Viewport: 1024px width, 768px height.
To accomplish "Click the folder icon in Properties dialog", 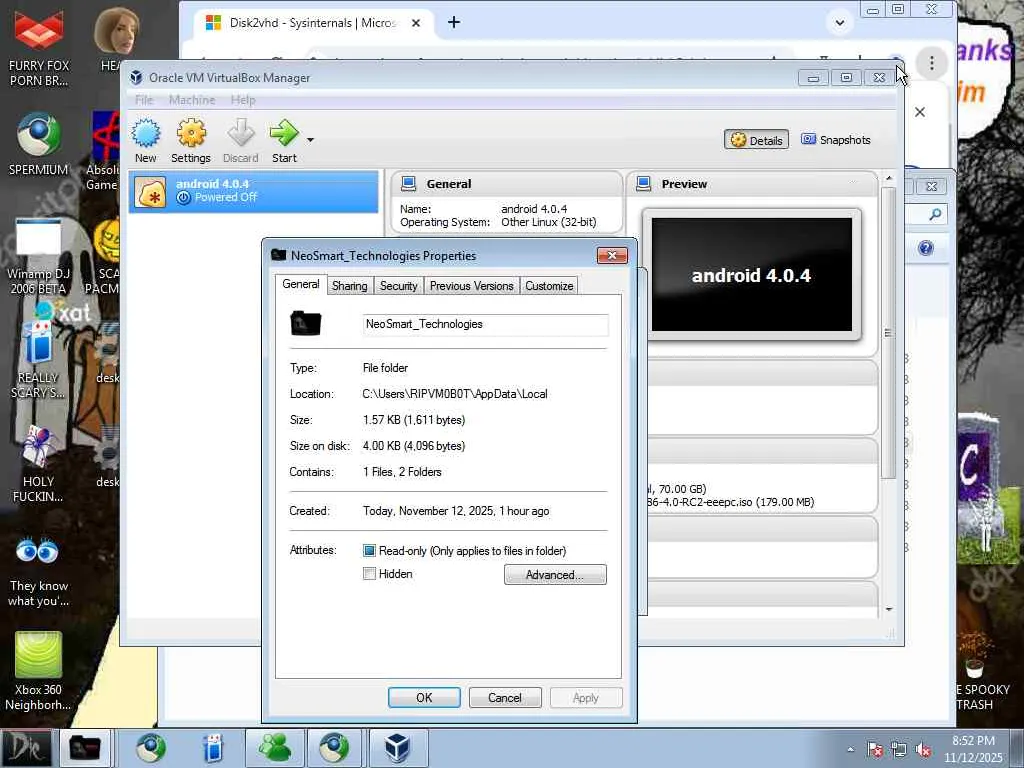I will 306,323.
